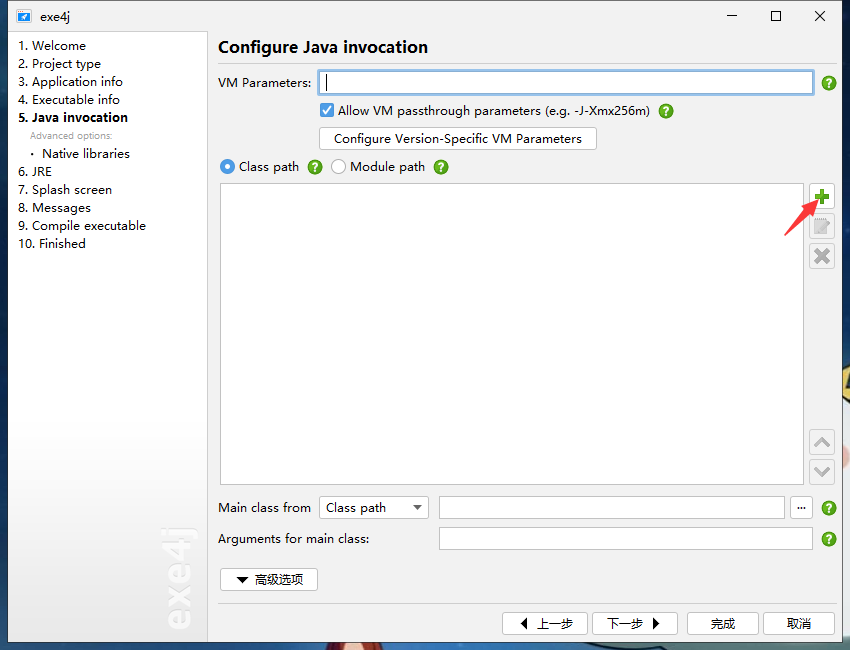Open help for VM Parameters field
The width and height of the screenshot is (850, 650).
coord(829,83)
